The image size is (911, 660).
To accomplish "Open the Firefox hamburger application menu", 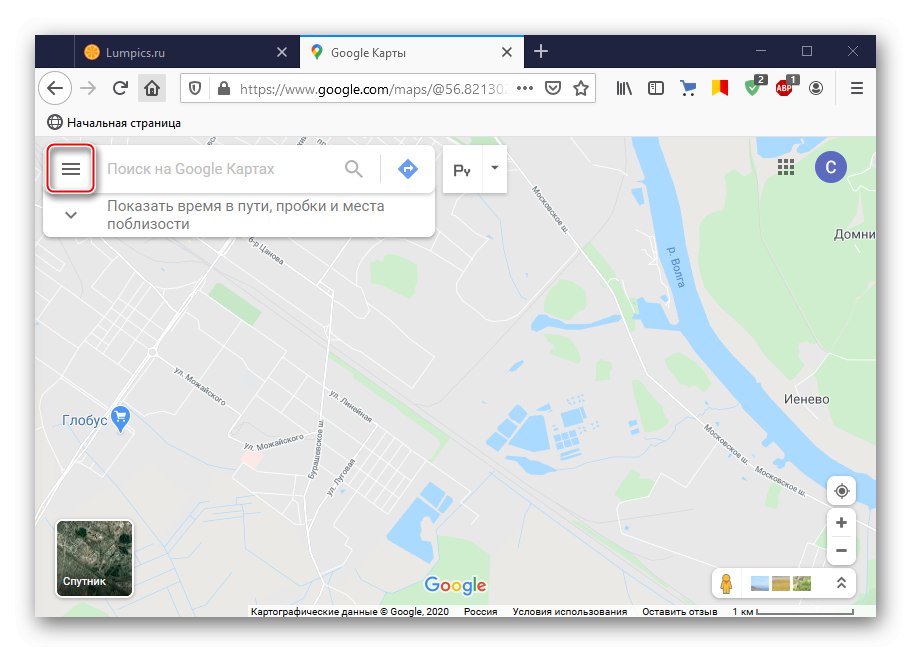I will click(x=856, y=88).
